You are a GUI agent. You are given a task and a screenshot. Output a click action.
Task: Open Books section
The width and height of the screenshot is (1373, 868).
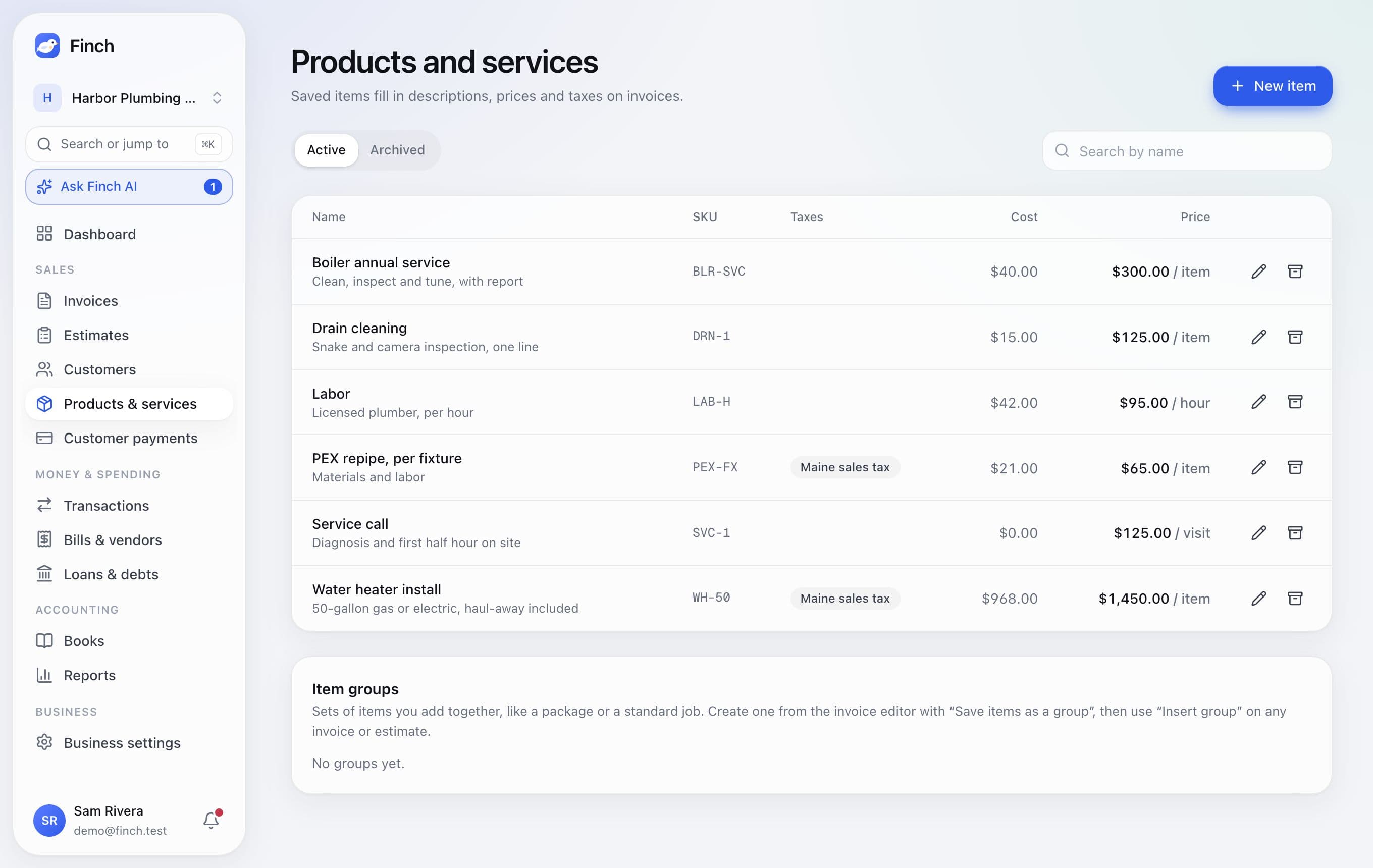129,641
